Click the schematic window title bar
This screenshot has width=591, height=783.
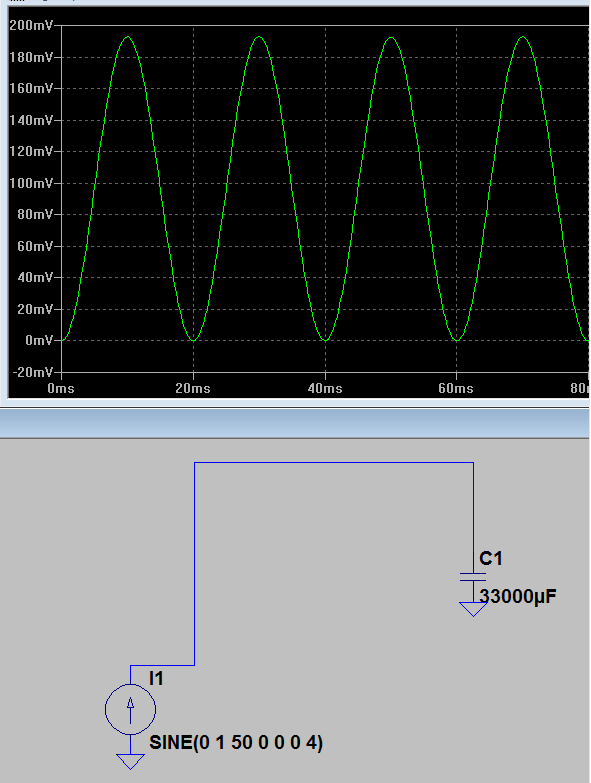point(295,425)
